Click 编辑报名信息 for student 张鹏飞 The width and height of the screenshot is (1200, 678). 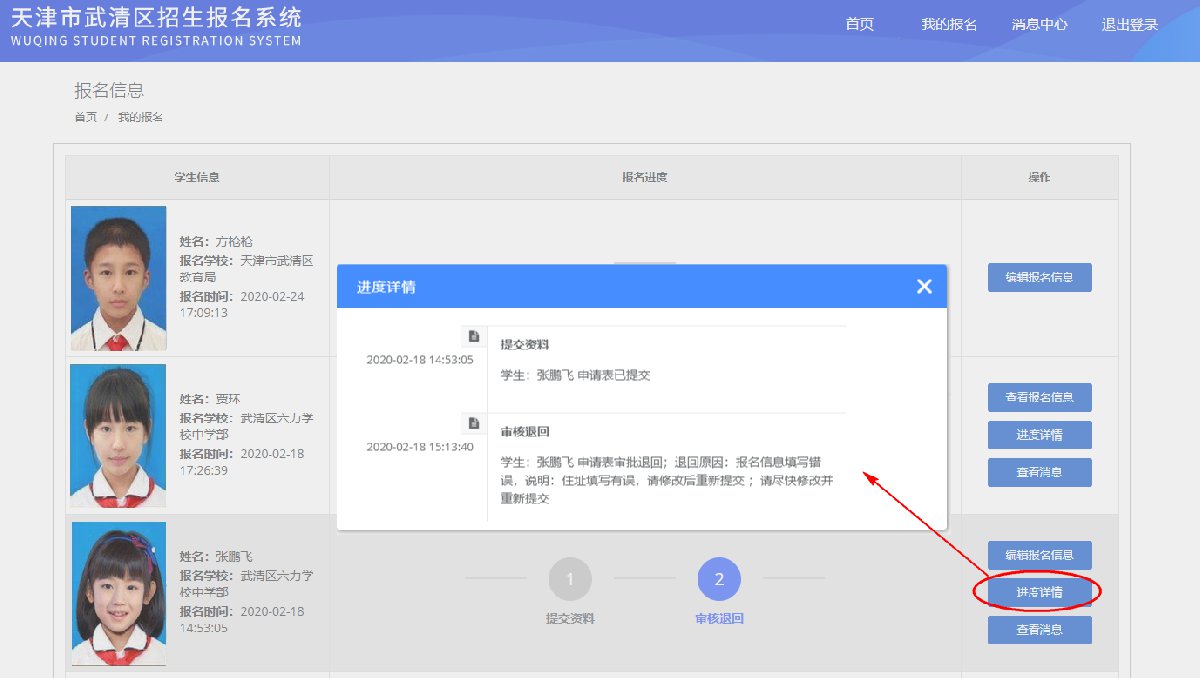[x=1039, y=555]
